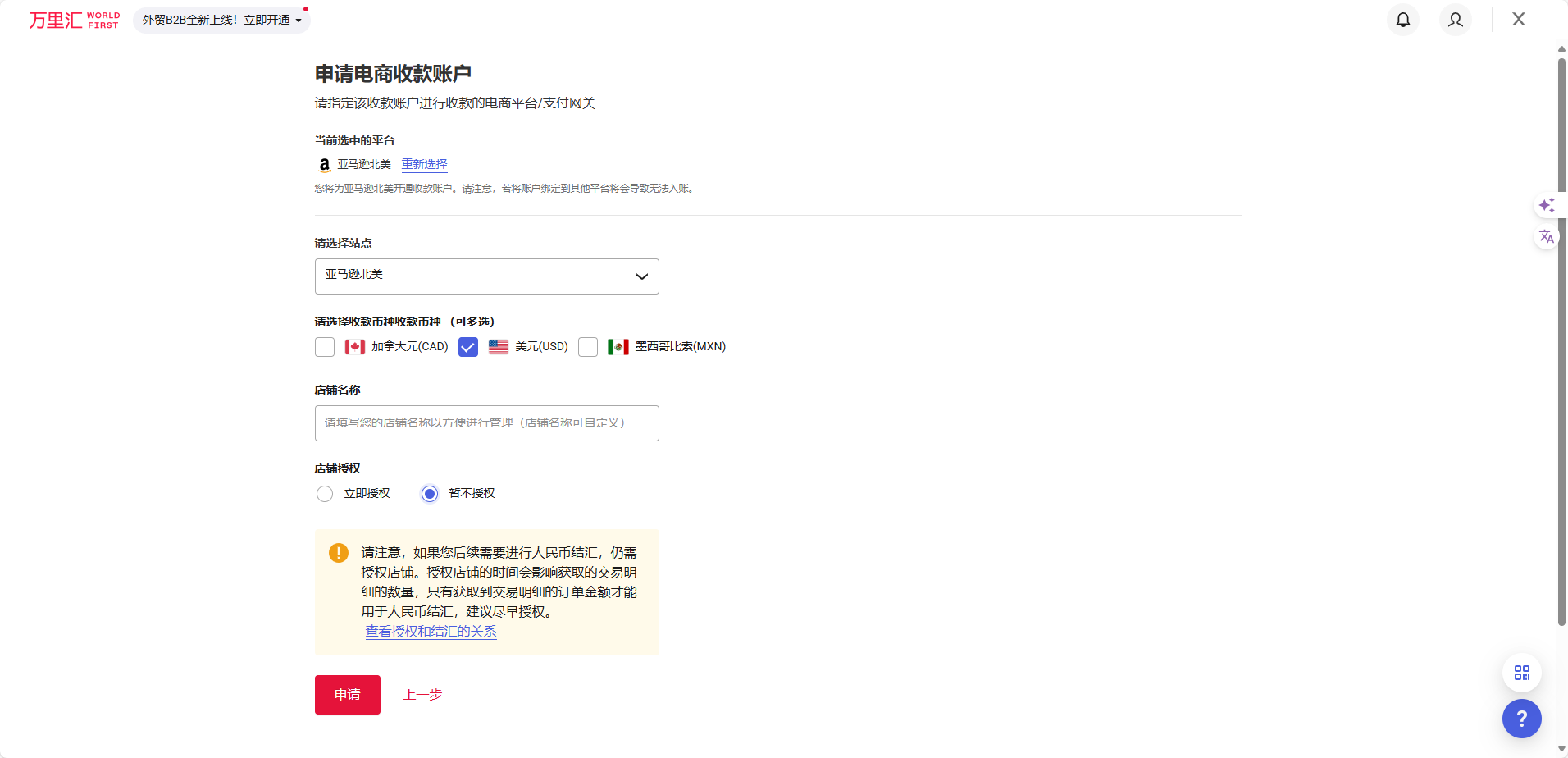Check the 墨西哥比索(MXN) checkbox

(588, 347)
